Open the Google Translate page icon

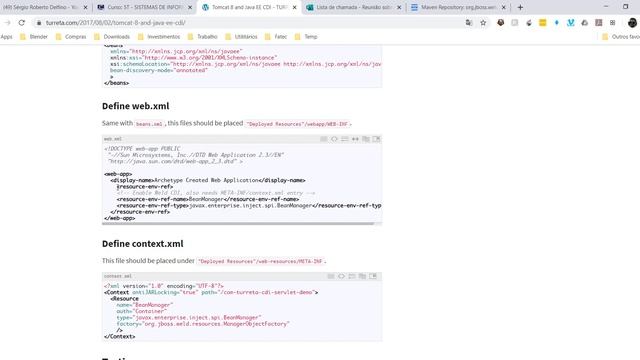[x=469, y=23]
